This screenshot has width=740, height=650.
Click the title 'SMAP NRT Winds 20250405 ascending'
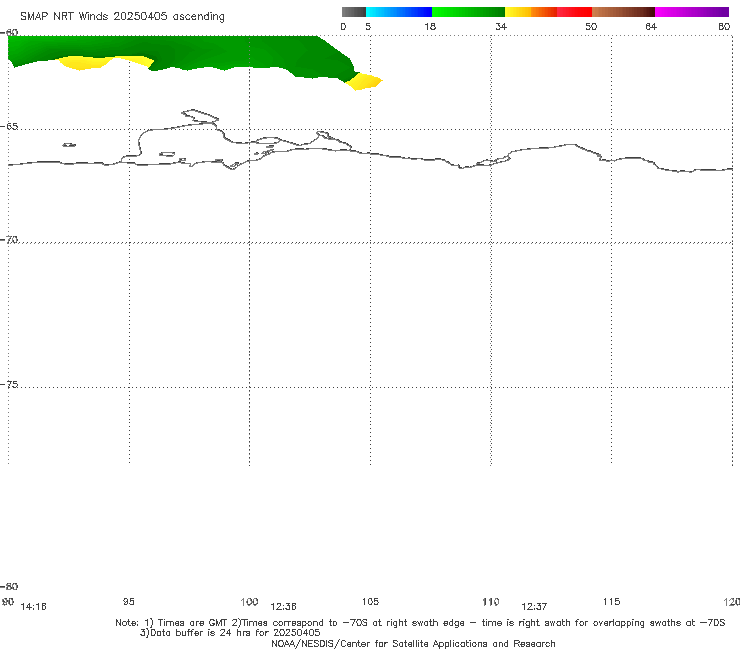[x=122, y=16]
